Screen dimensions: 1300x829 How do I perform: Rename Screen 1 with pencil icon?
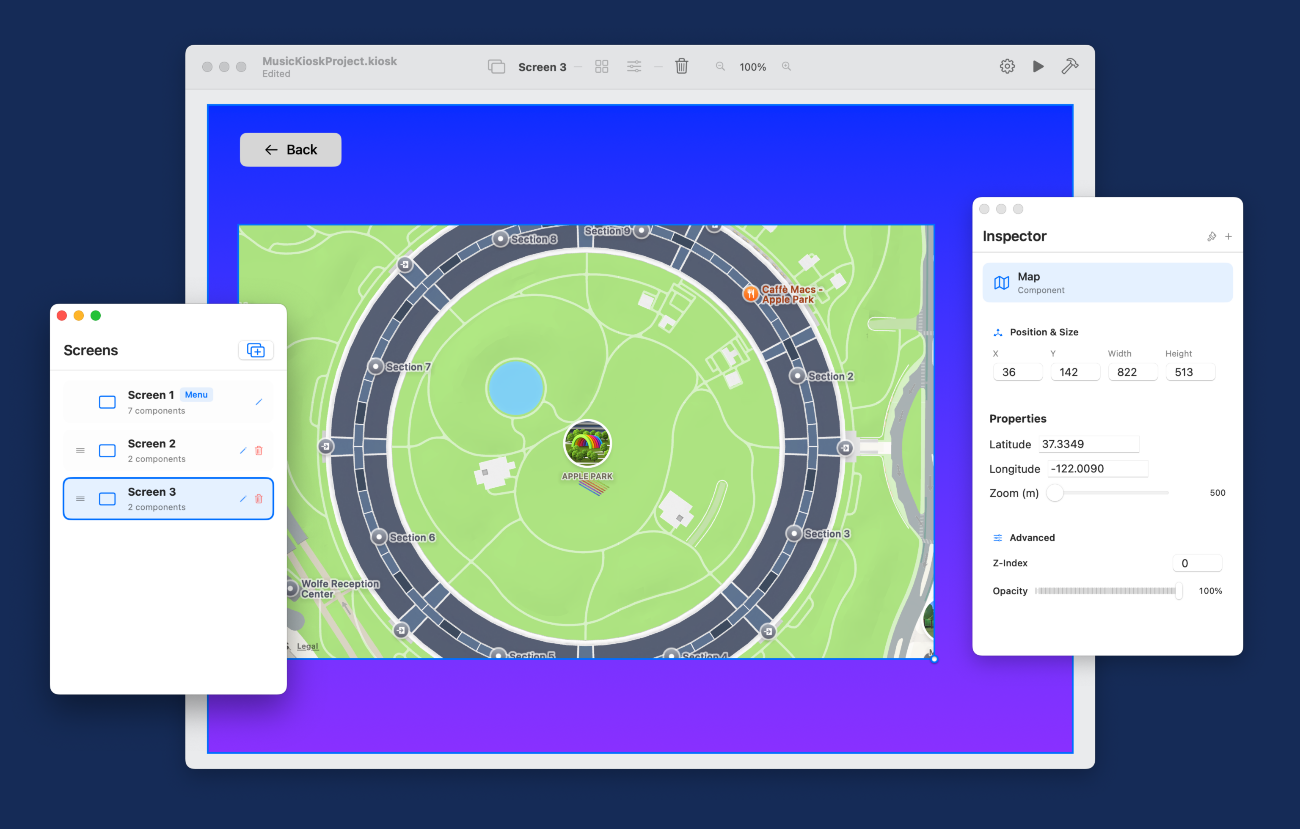coord(259,402)
